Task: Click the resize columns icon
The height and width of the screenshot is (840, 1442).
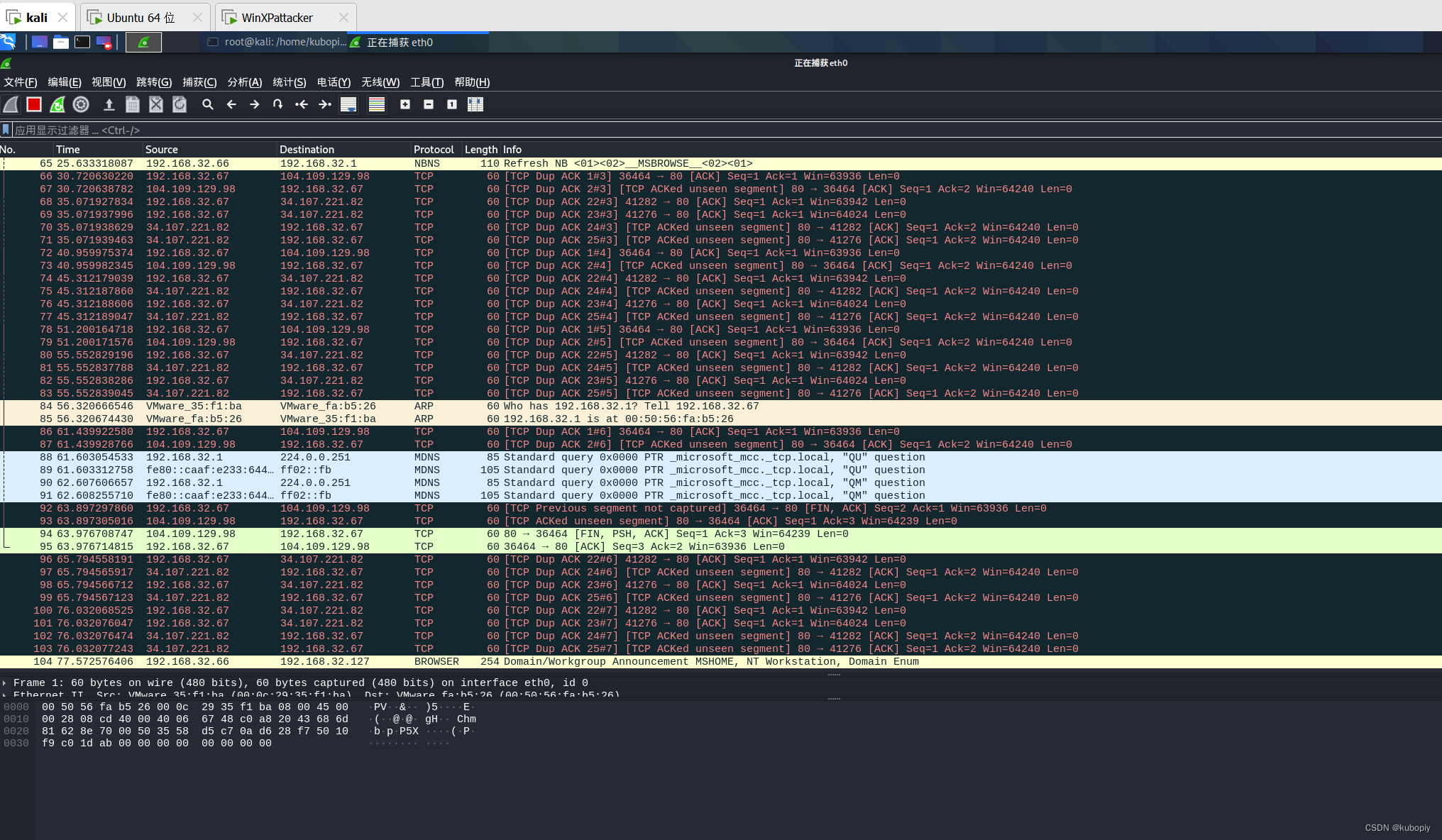Action: [x=475, y=104]
